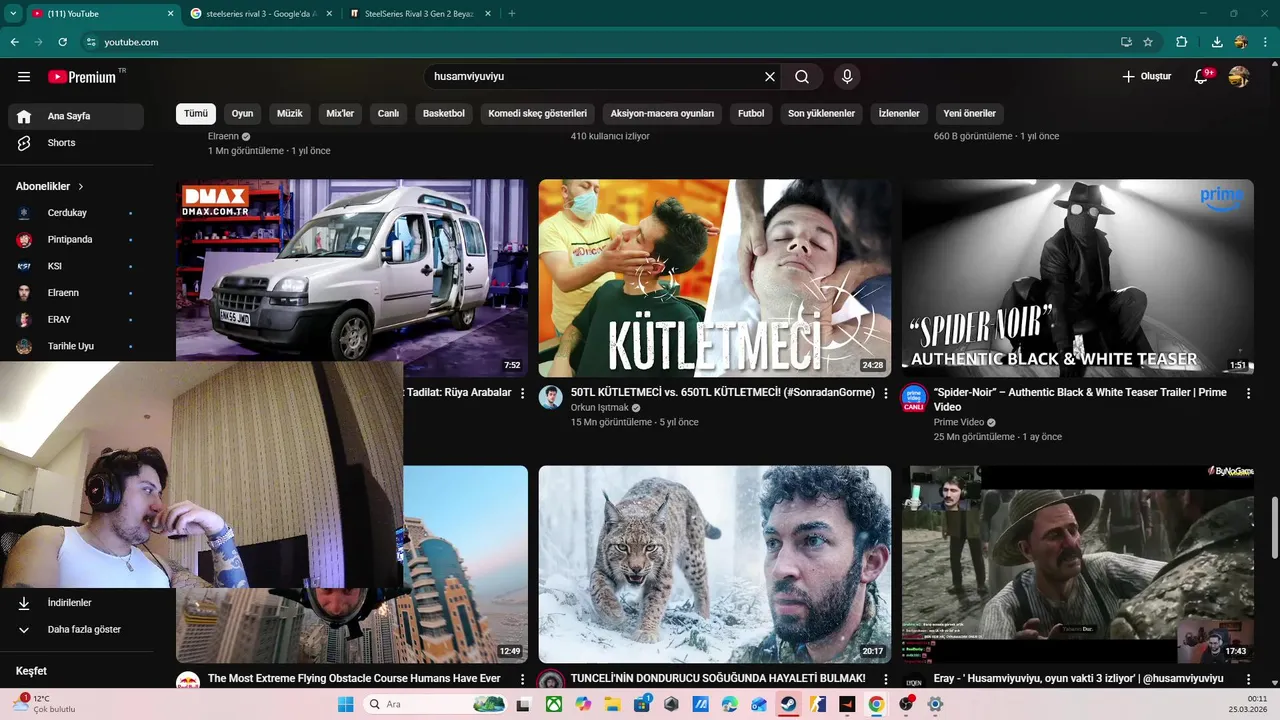1280x720 pixels.
Task: Open Cerdukay subscription channel
Action: (x=76, y=213)
